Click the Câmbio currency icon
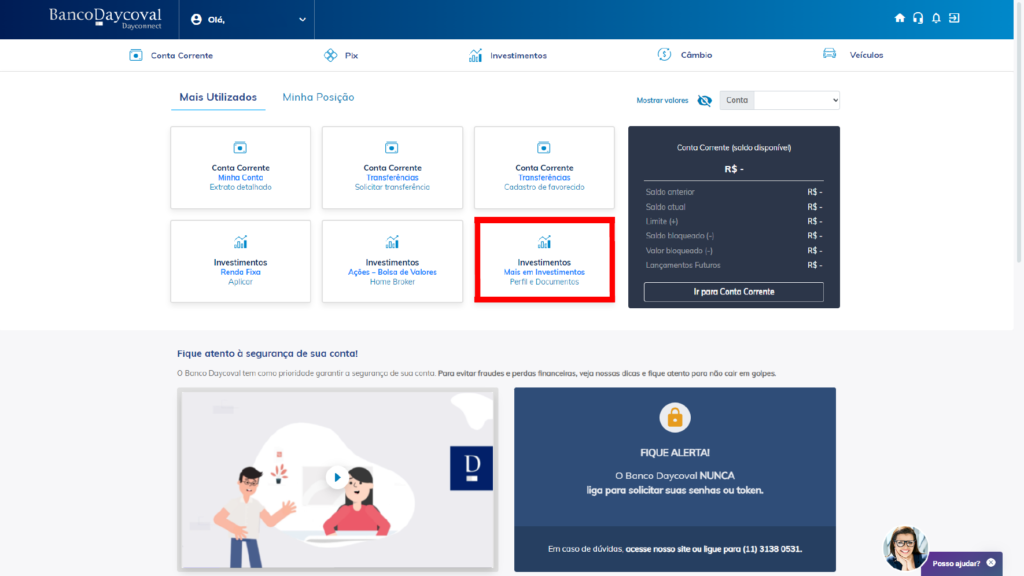The height and width of the screenshot is (576, 1024). [664, 54]
